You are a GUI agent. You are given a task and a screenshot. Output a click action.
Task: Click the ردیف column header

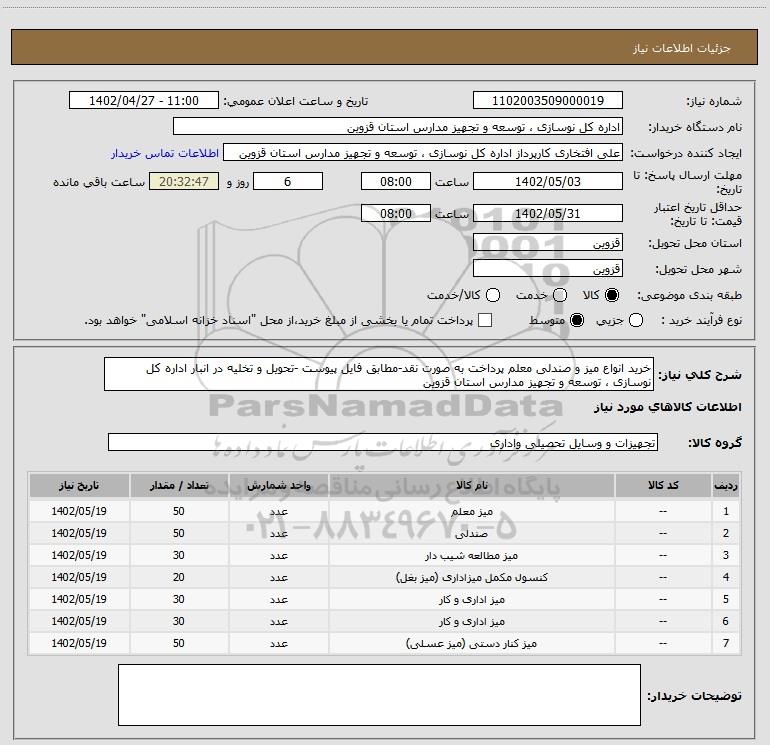click(x=726, y=485)
